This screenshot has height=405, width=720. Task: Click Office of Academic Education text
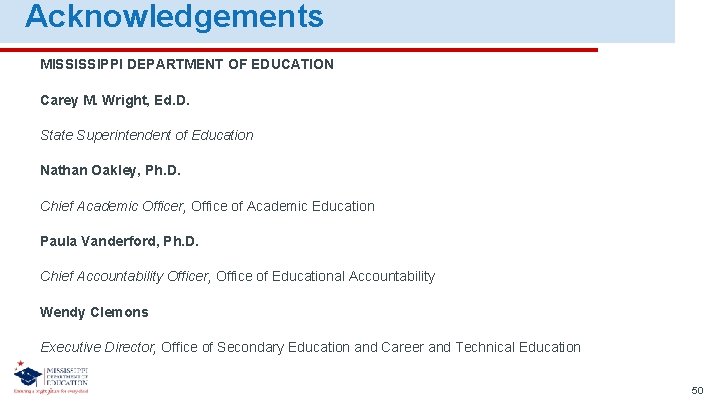[283, 206]
